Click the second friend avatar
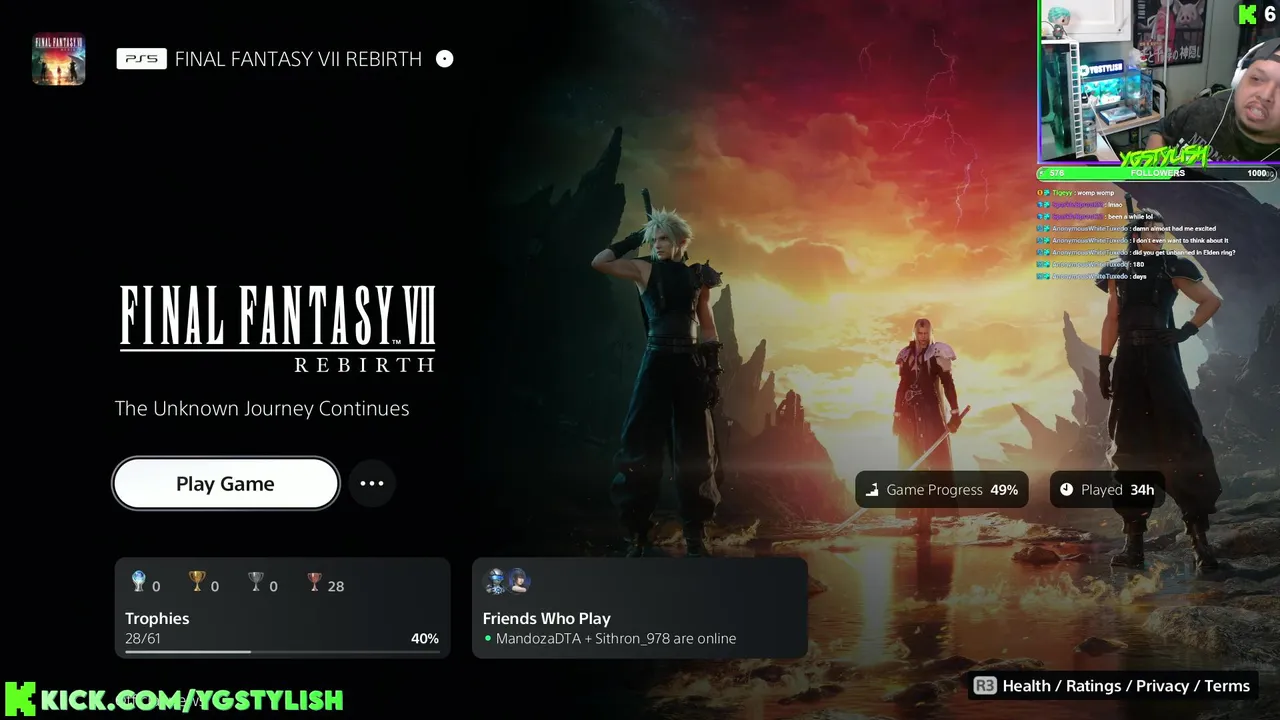This screenshot has height=720, width=1280. 517,581
